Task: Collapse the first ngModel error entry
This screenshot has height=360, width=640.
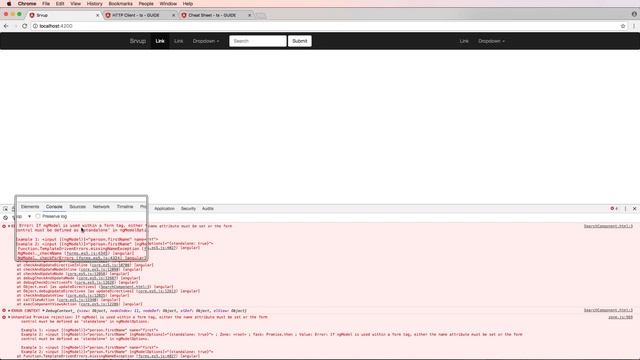Action: tap(9, 226)
